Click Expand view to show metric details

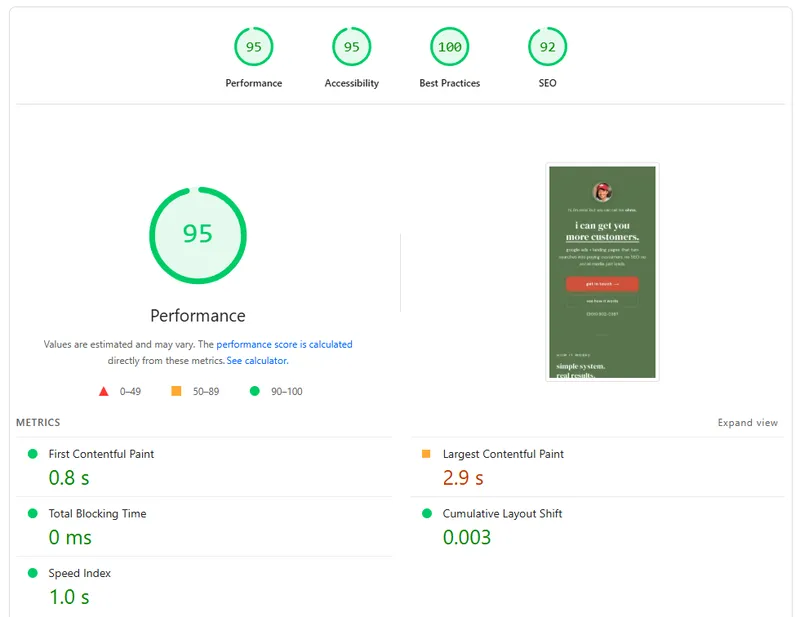(x=747, y=422)
